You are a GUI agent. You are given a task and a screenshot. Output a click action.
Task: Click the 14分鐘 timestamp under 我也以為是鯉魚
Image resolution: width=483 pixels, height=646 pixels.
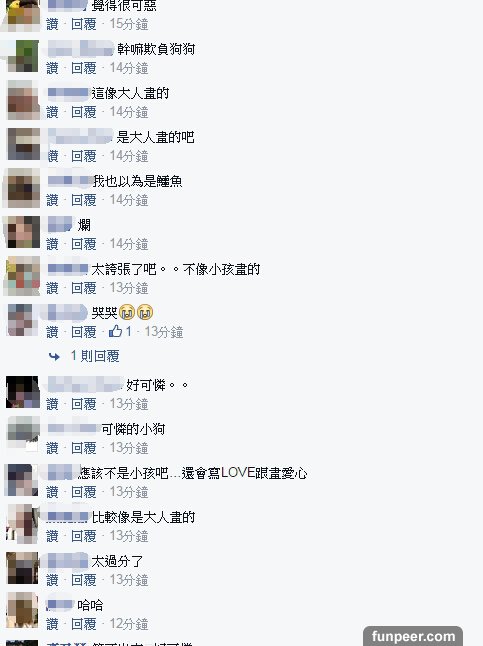[x=129, y=200]
